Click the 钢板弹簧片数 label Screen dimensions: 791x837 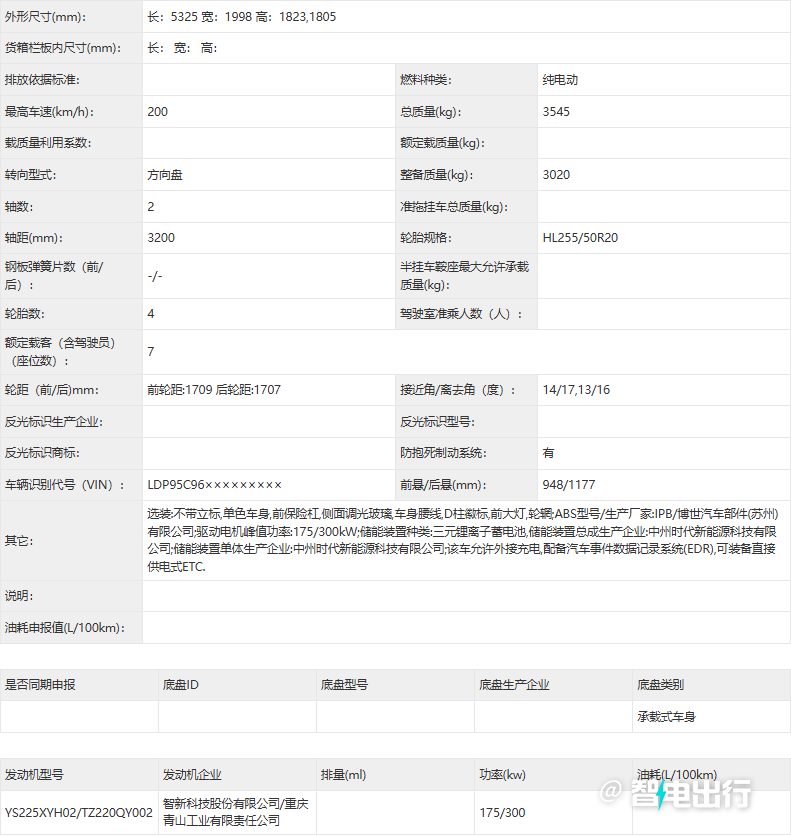tap(54, 275)
